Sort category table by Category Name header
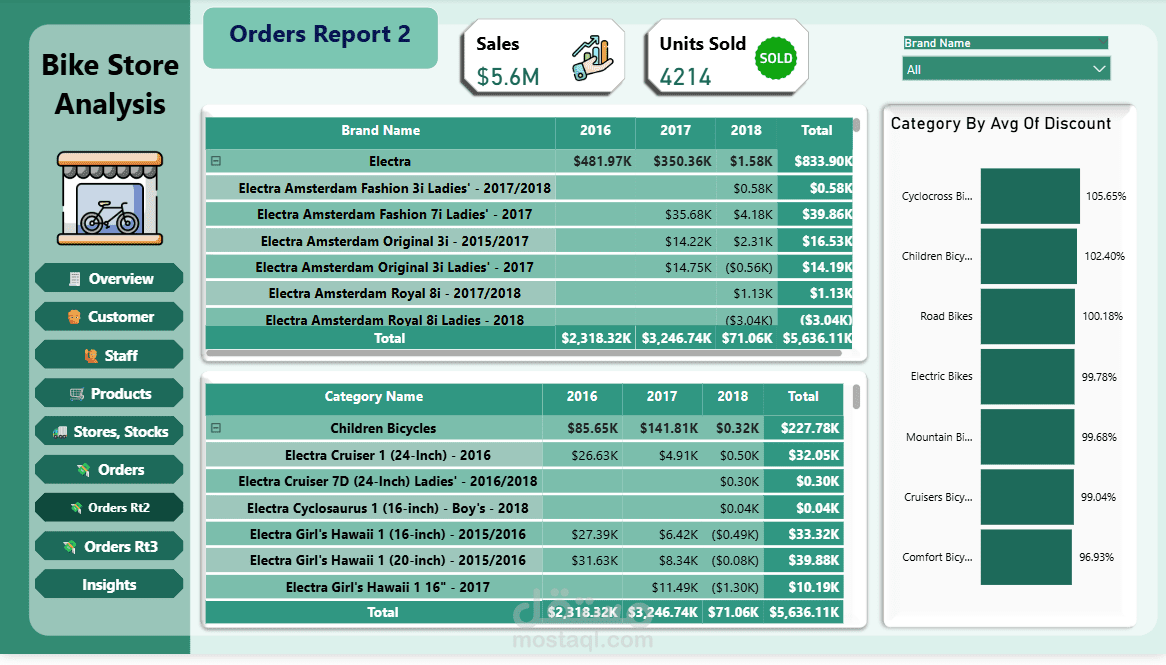The image size is (1166, 665). tap(374, 396)
